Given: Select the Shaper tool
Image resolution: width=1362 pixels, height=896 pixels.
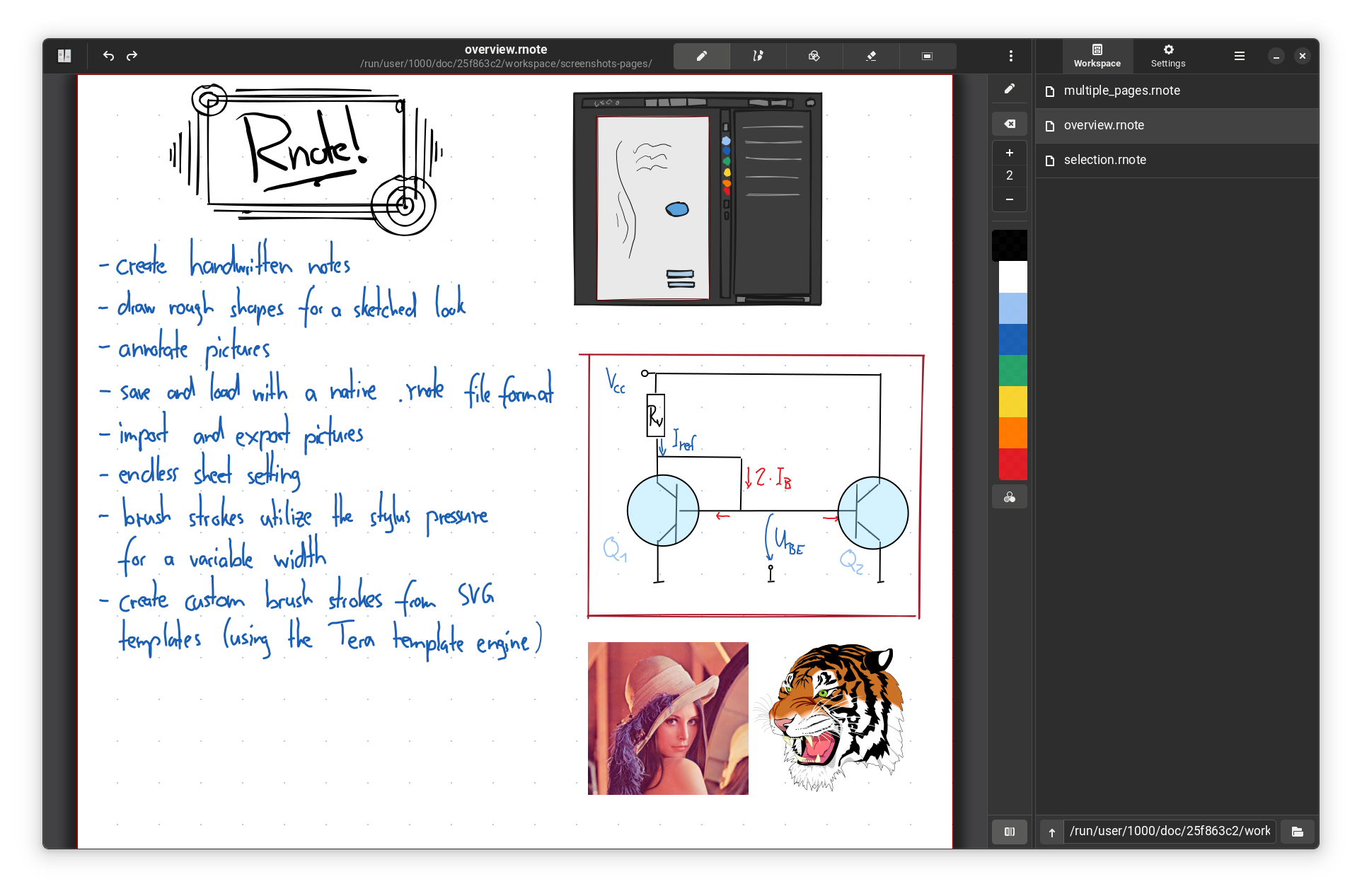Looking at the screenshot, I should pos(758,56).
